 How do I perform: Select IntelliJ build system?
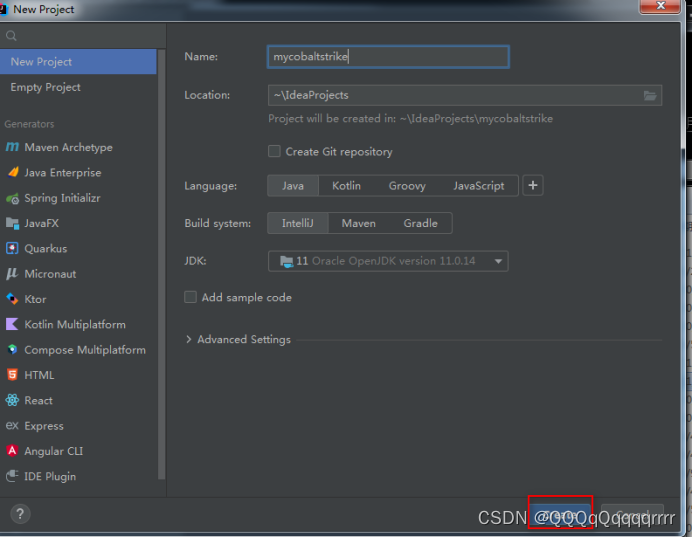pyautogui.click(x=298, y=223)
